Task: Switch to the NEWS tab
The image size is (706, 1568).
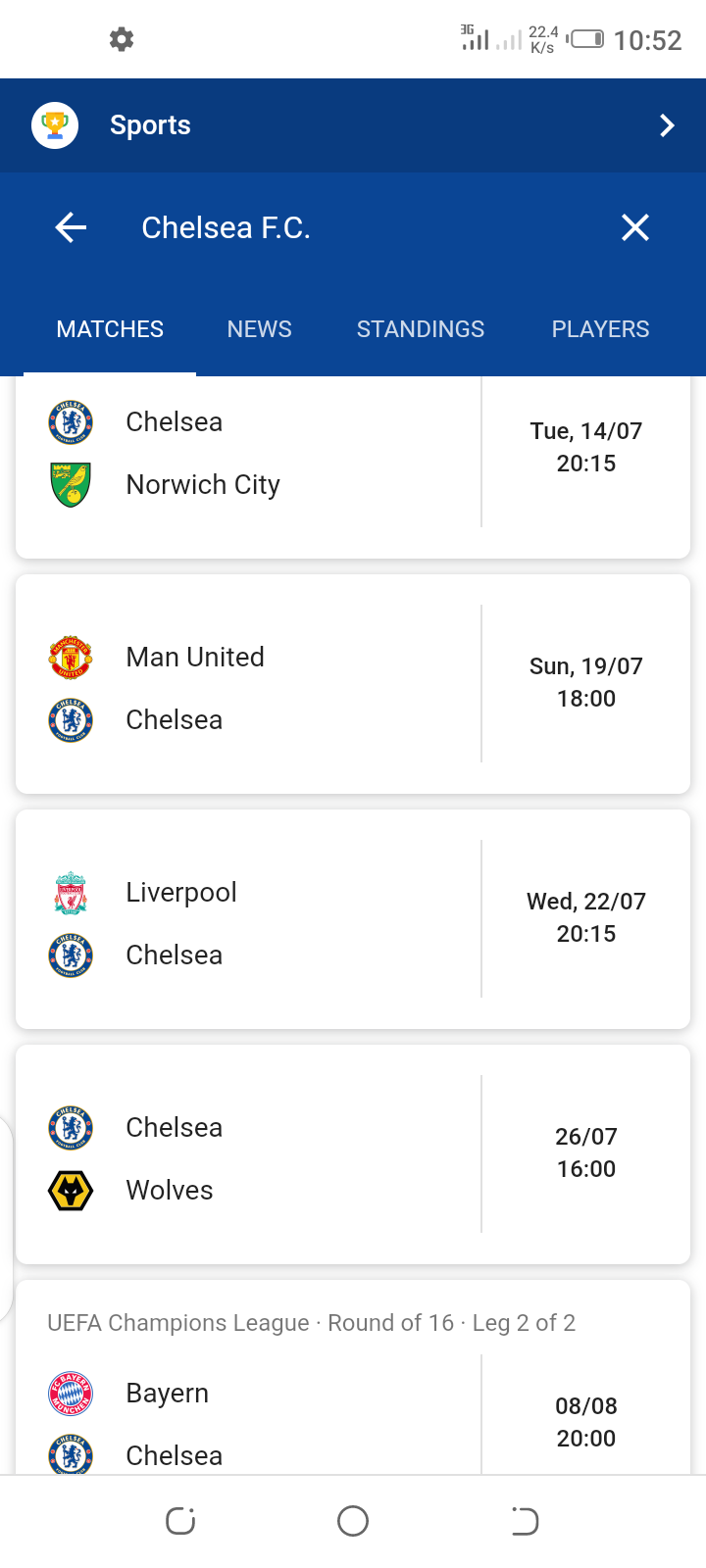Action: (259, 329)
